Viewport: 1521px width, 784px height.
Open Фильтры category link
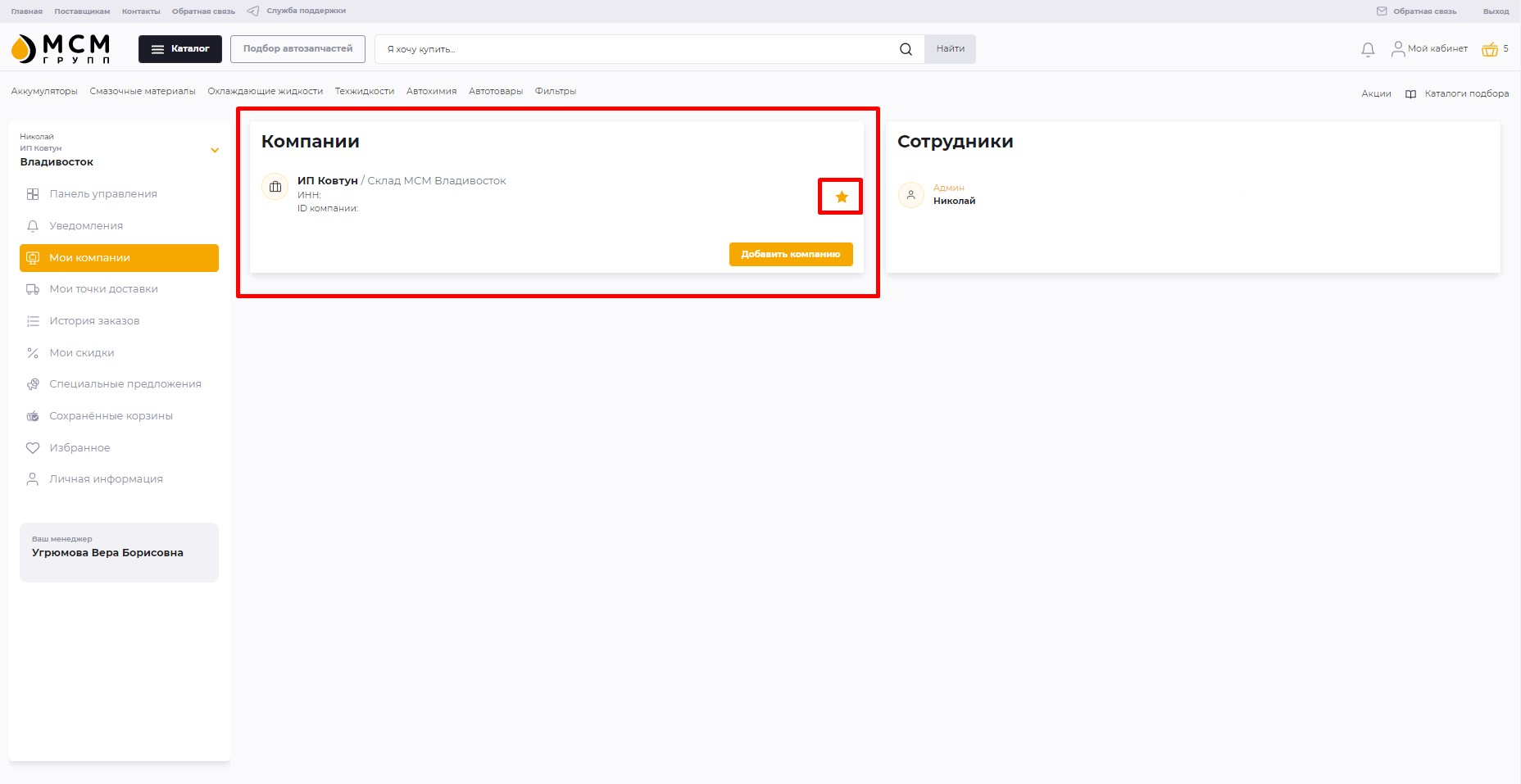pos(556,92)
